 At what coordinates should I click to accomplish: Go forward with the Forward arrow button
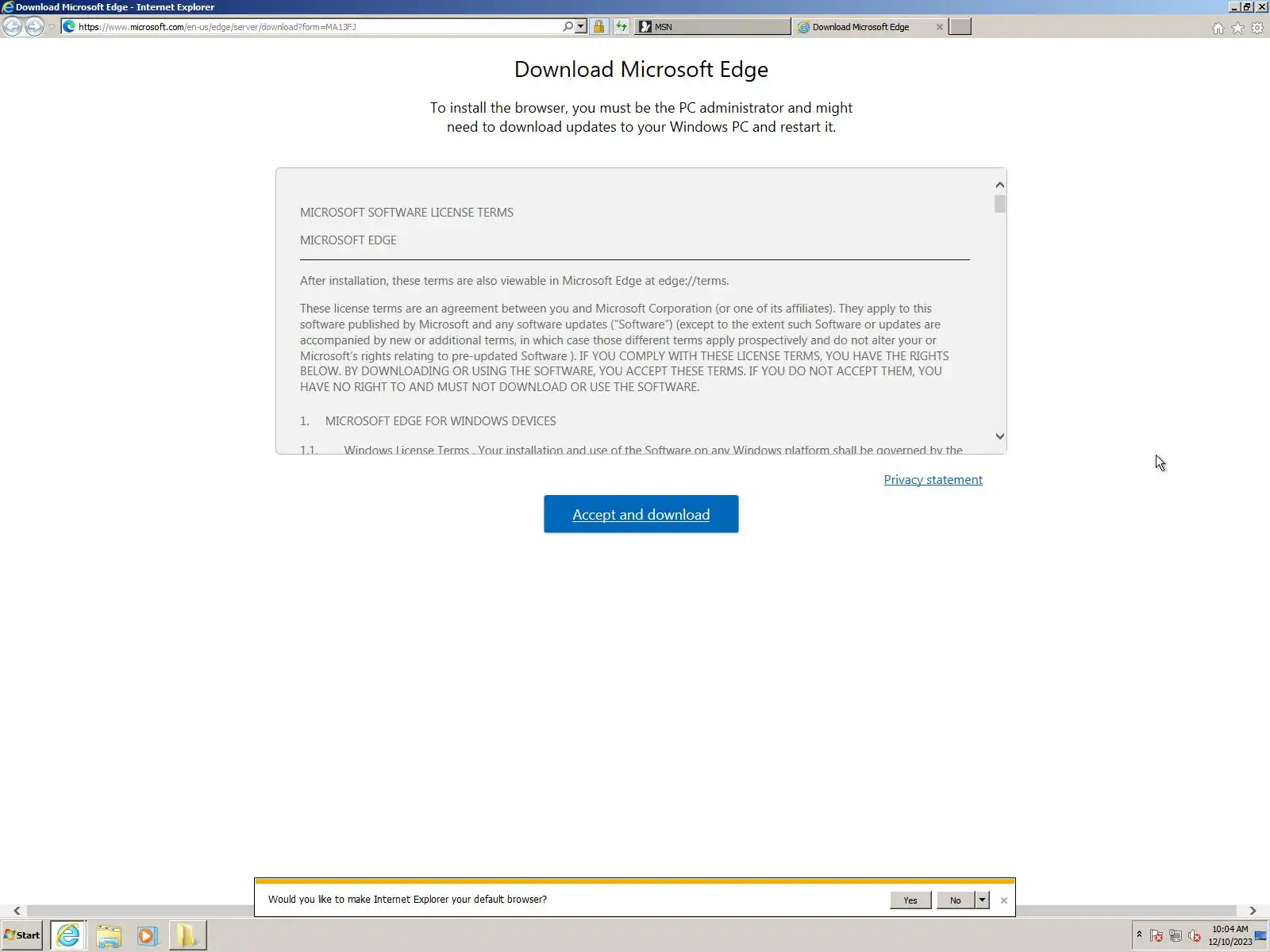(x=34, y=26)
